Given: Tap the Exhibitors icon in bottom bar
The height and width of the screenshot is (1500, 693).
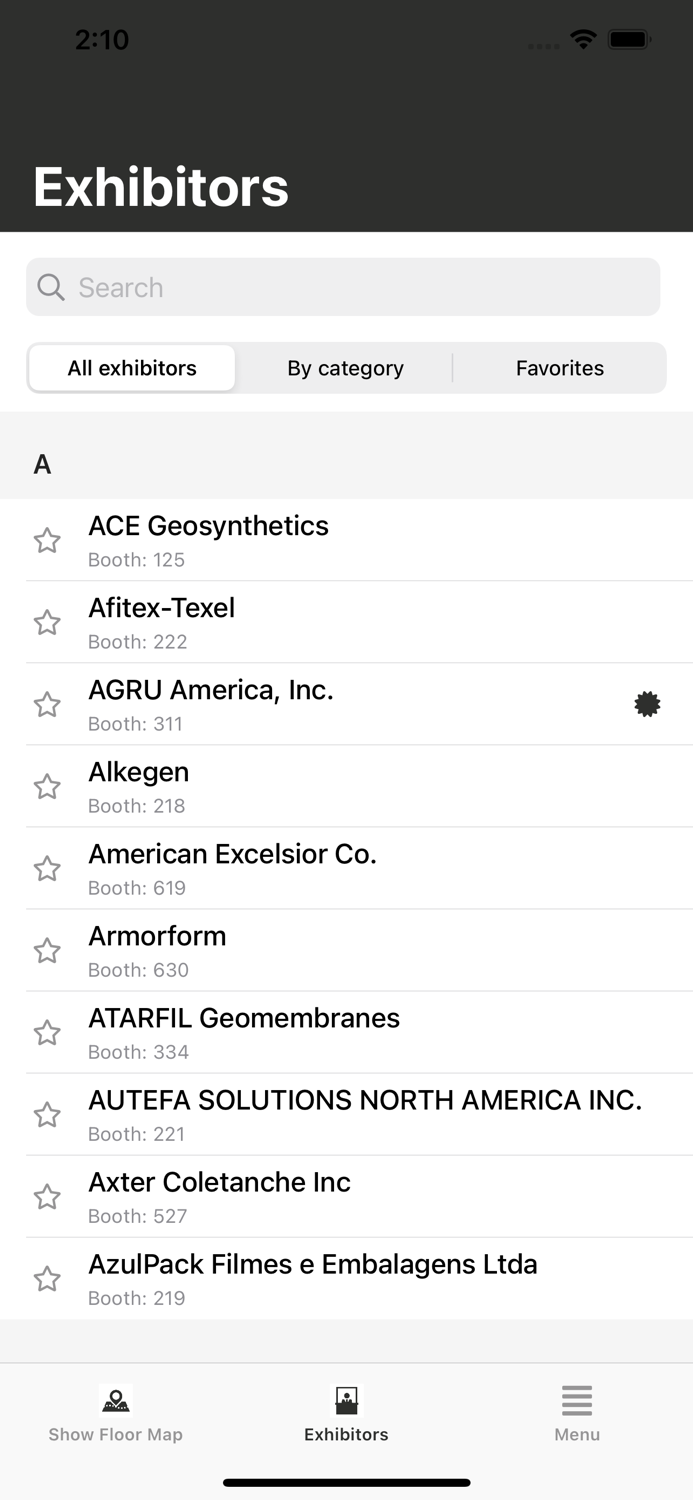Looking at the screenshot, I should point(346,1401).
